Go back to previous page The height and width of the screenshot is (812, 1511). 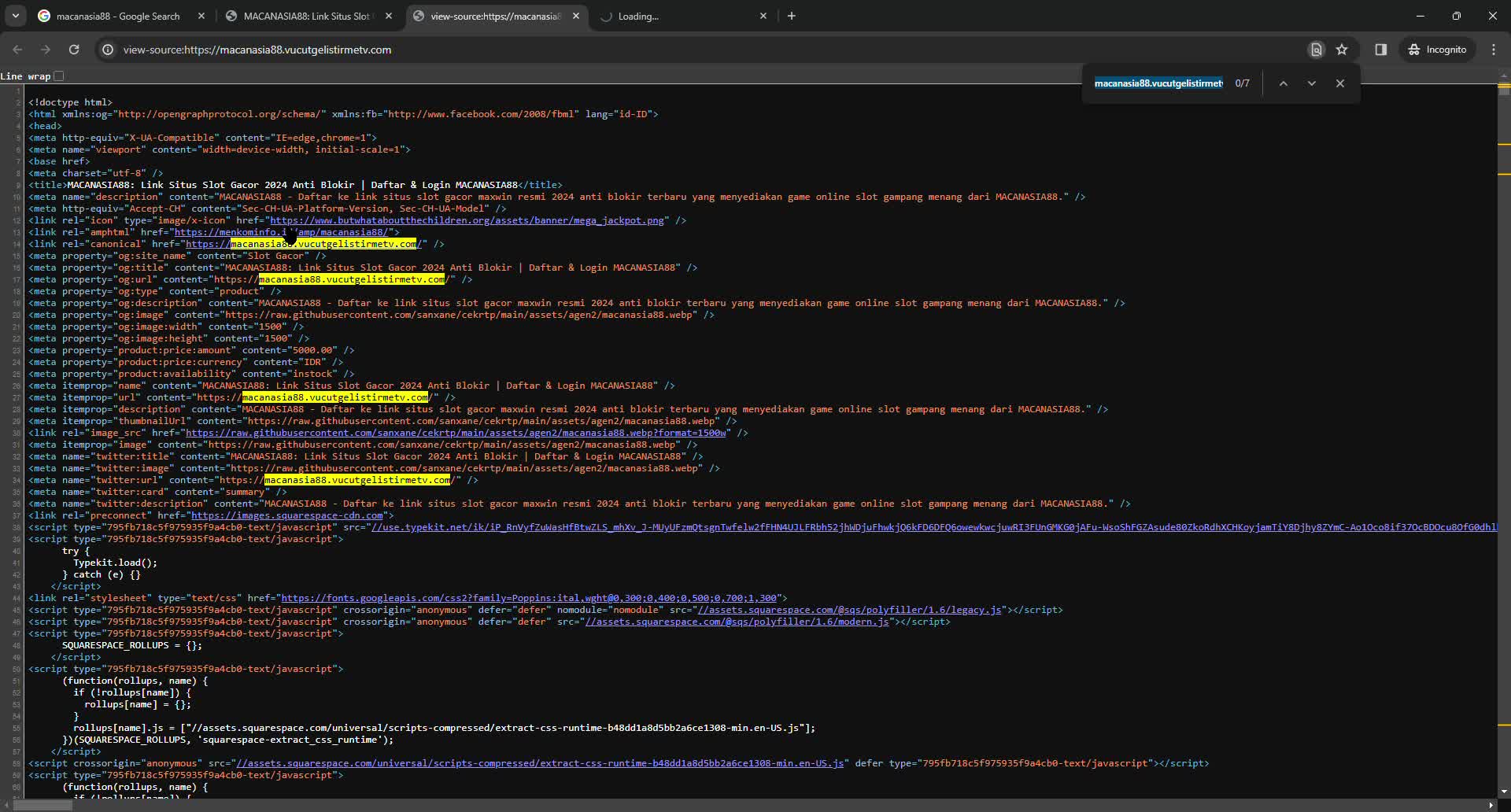tap(17, 50)
